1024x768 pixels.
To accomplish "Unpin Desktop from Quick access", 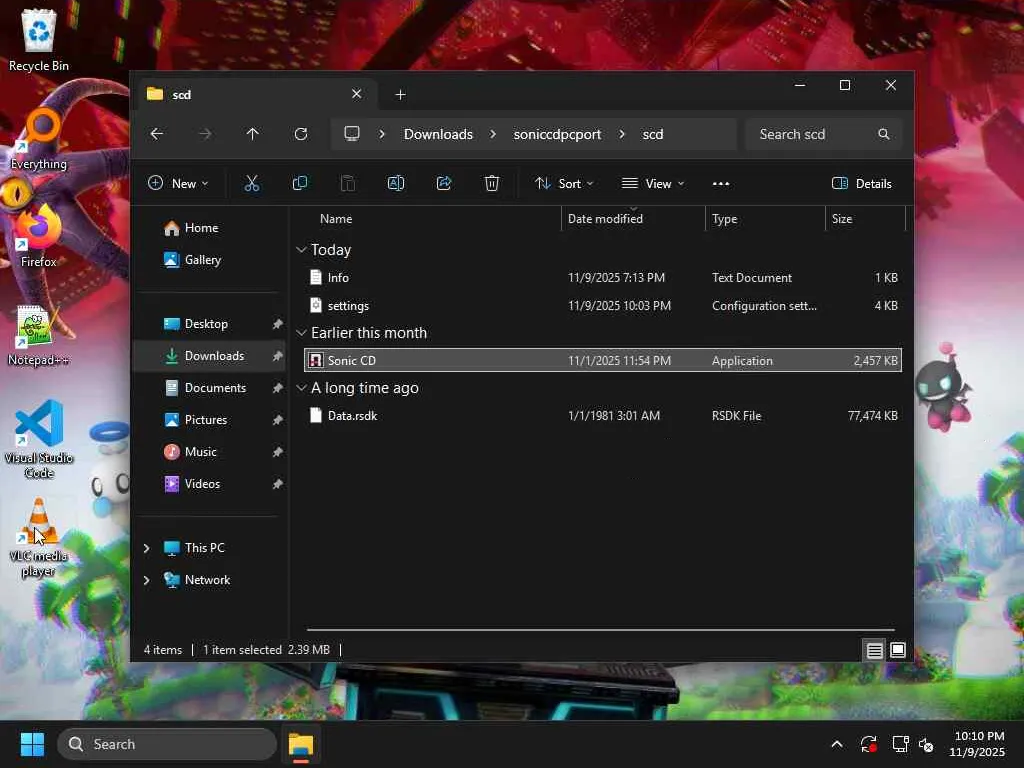I will click(x=278, y=324).
